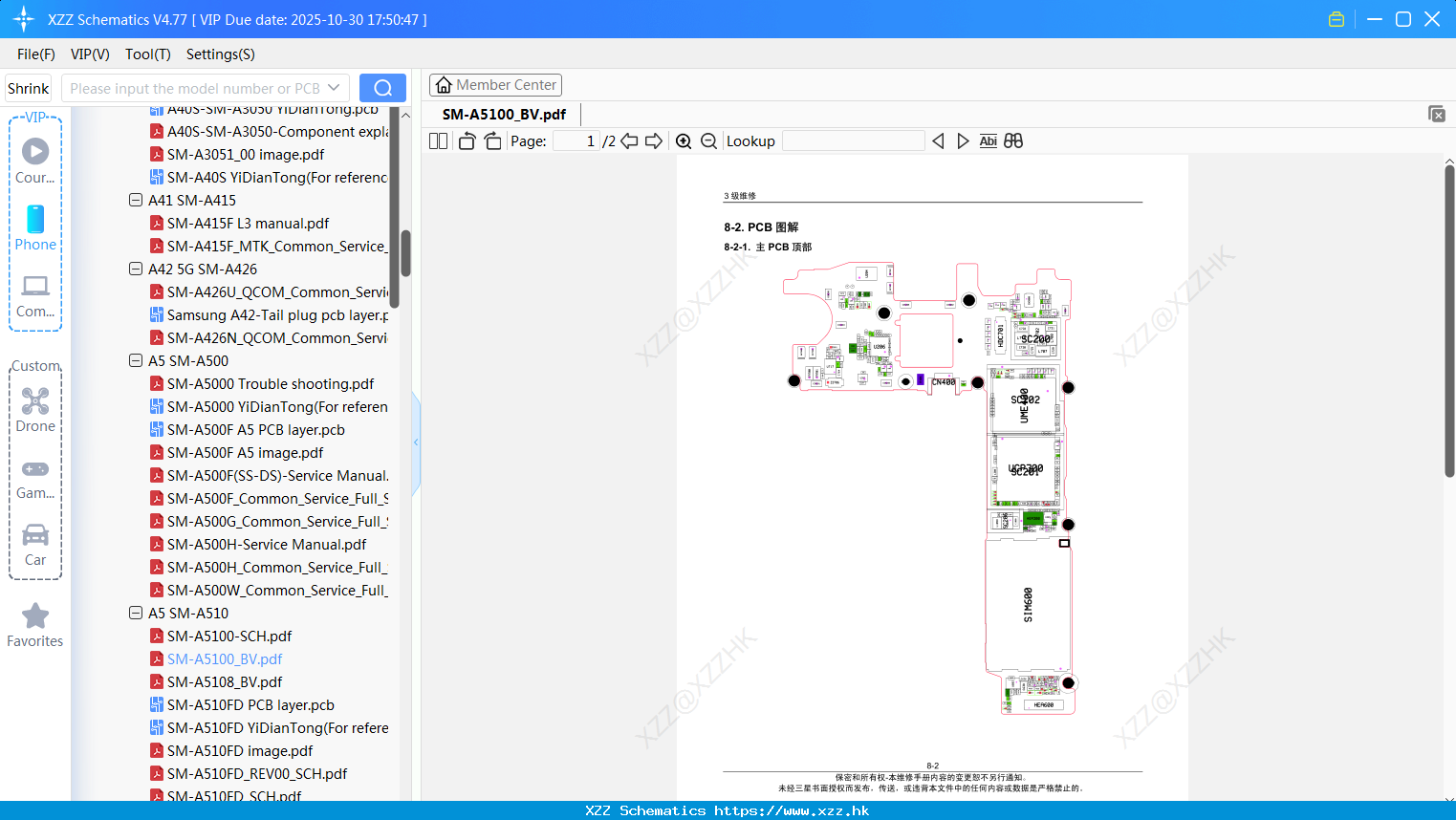The image size is (1456, 820).
Task: Collapse the A5 SM-A510 folder
Action: (136, 614)
